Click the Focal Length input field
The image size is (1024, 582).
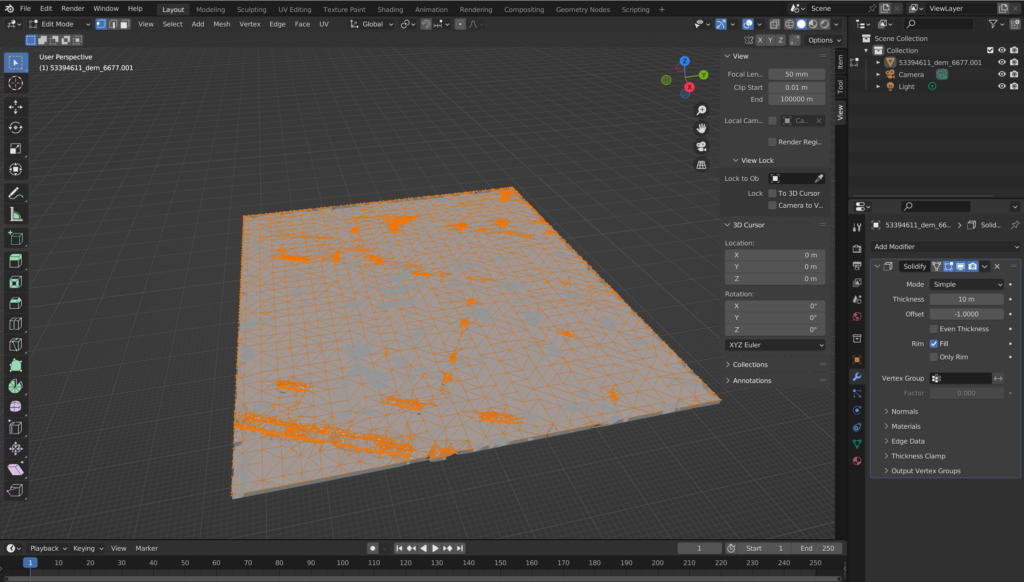point(796,74)
